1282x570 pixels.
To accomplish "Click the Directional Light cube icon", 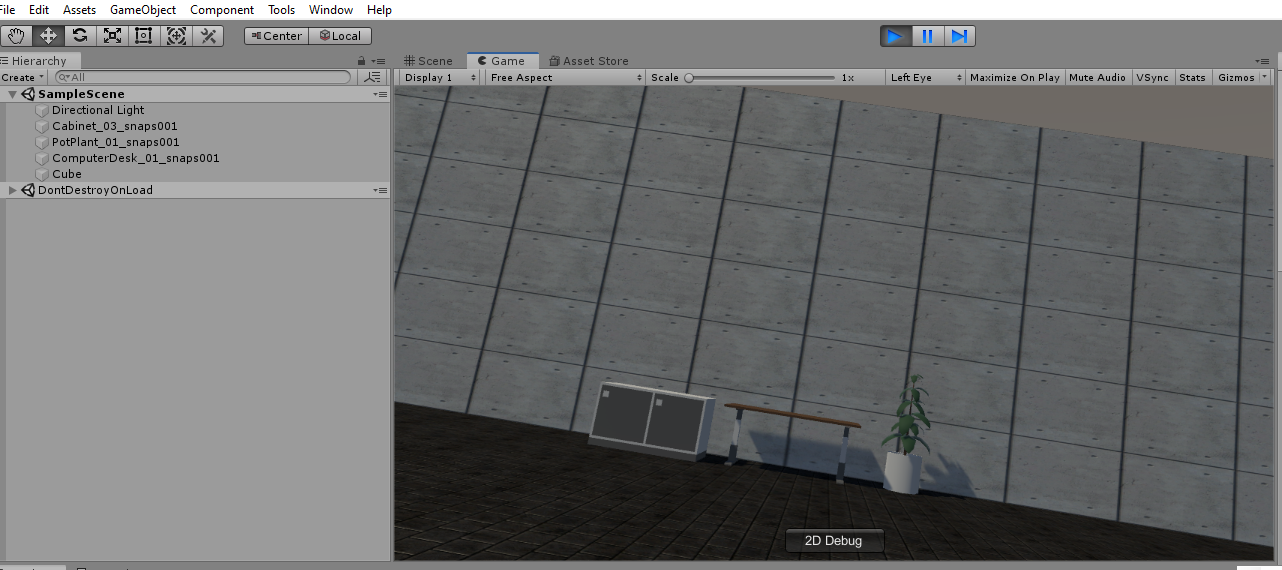I will point(42,110).
